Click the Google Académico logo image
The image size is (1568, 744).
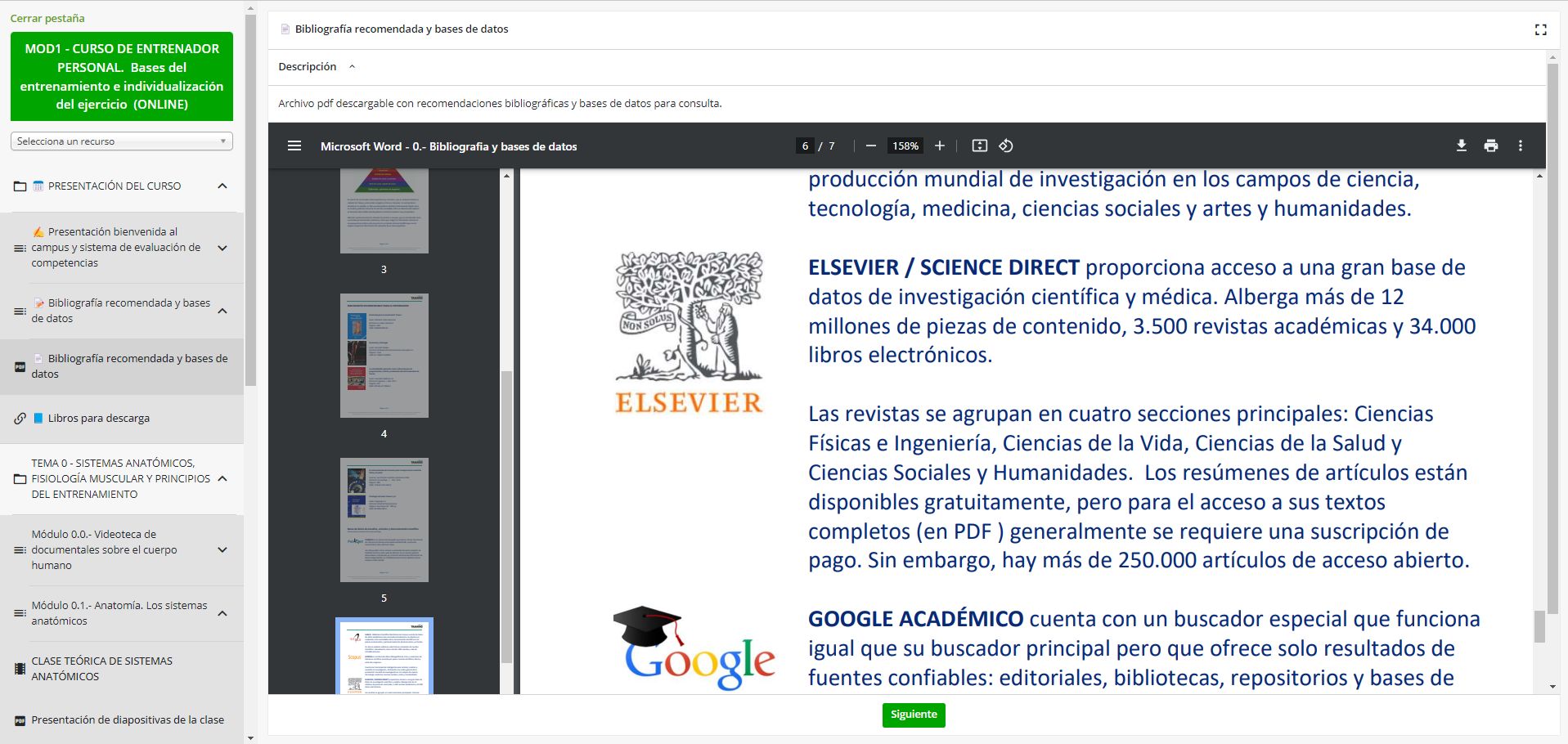pyautogui.click(x=694, y=649)
